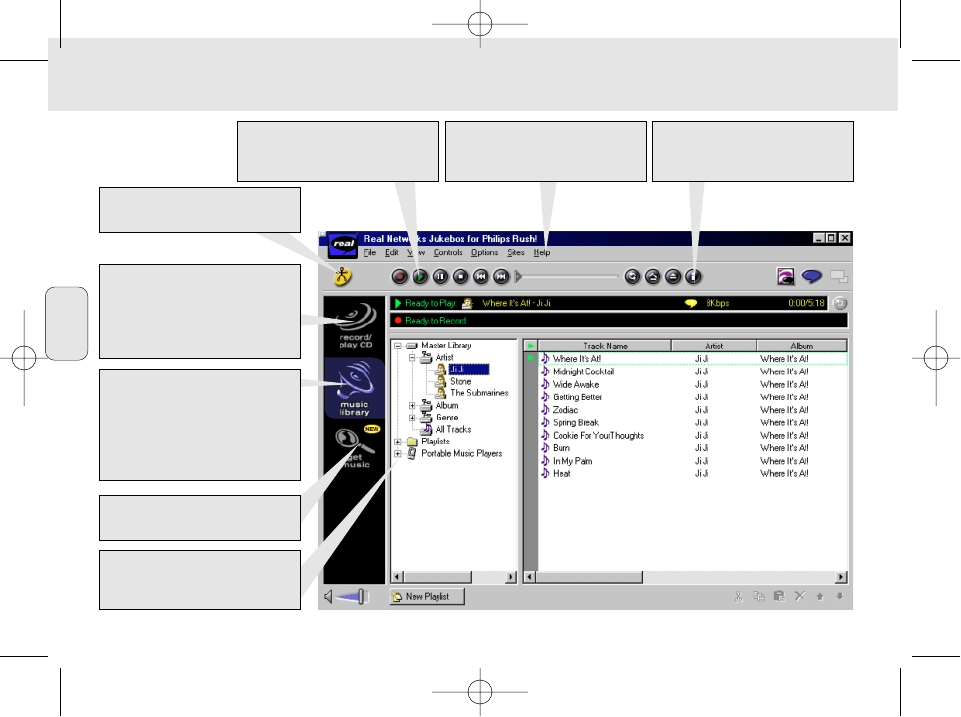Viewport: 961px width, 717px height.
Task: Click the Real logo in the title bar
Action: point(343,244)
